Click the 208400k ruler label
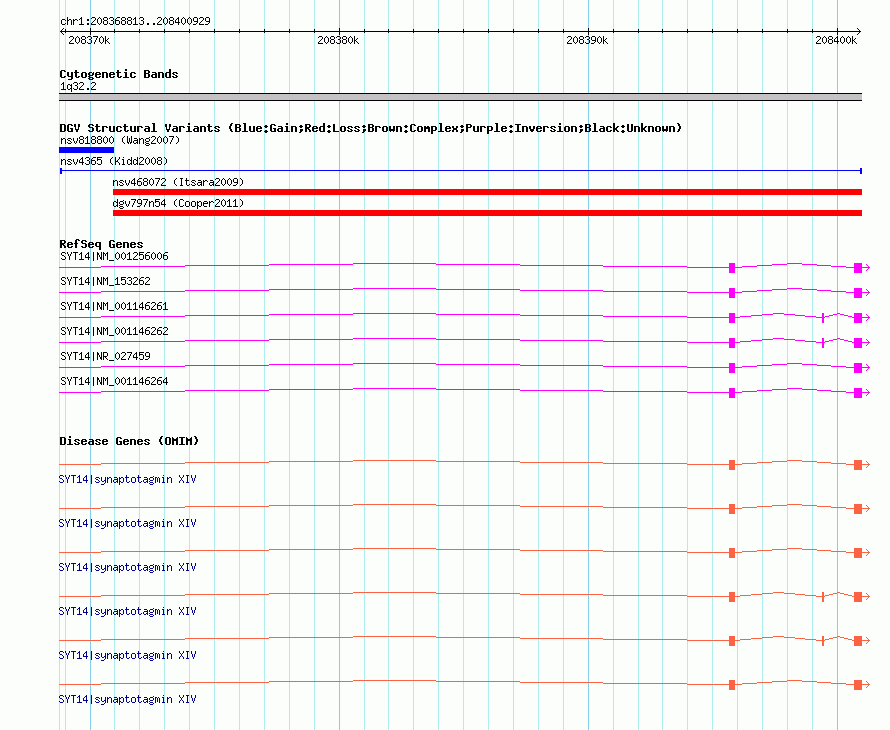Screen dimensions: 890x730 836,40
